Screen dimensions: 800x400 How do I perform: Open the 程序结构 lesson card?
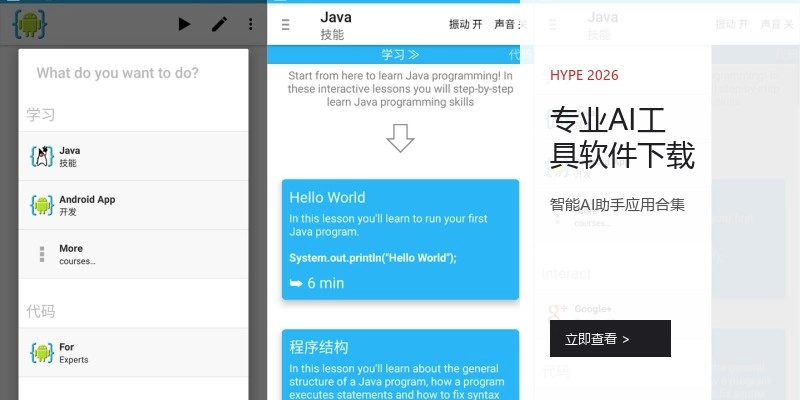(400, 365)
